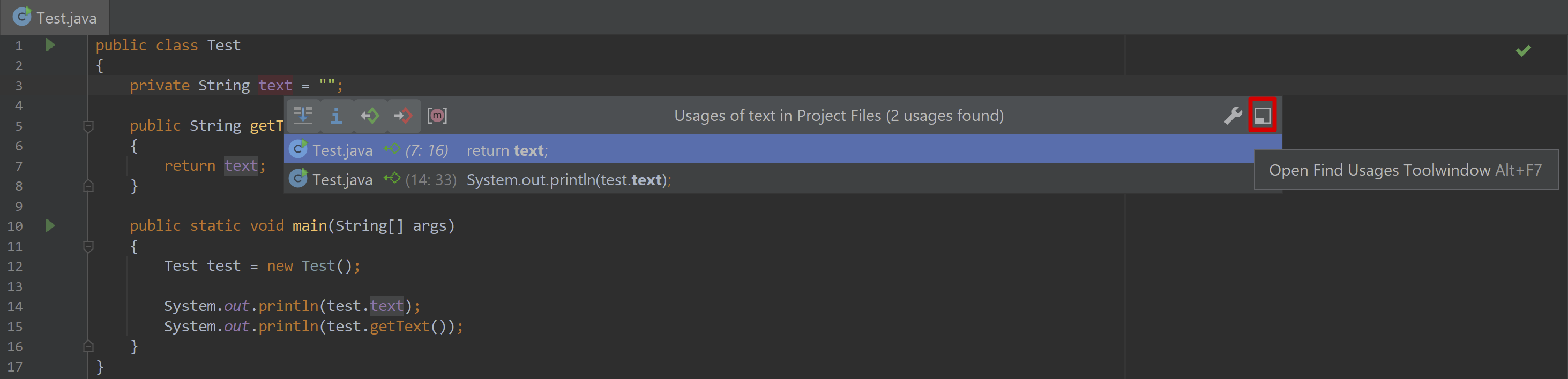Click fold end marker on line 8

point(88,186)
